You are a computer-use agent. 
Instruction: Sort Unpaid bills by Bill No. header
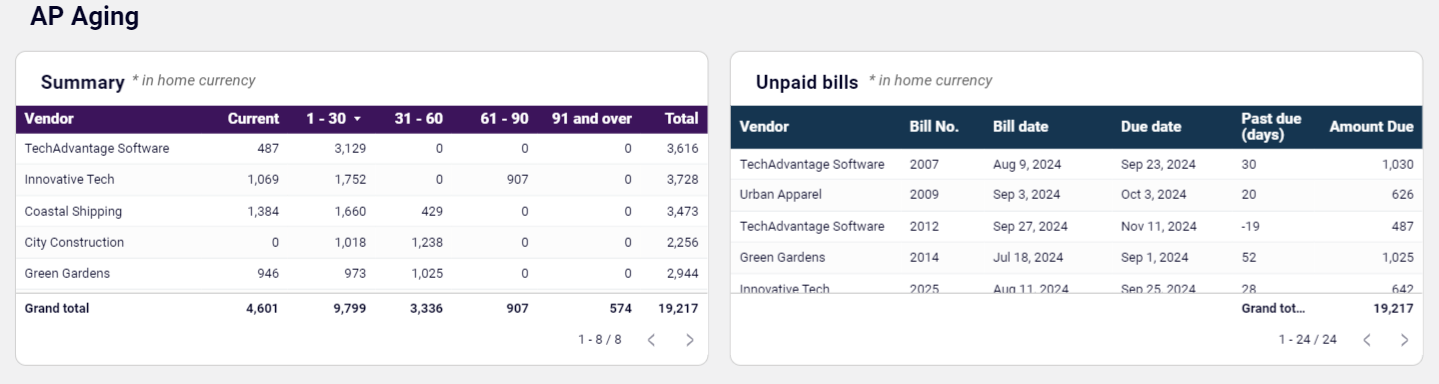934,127
